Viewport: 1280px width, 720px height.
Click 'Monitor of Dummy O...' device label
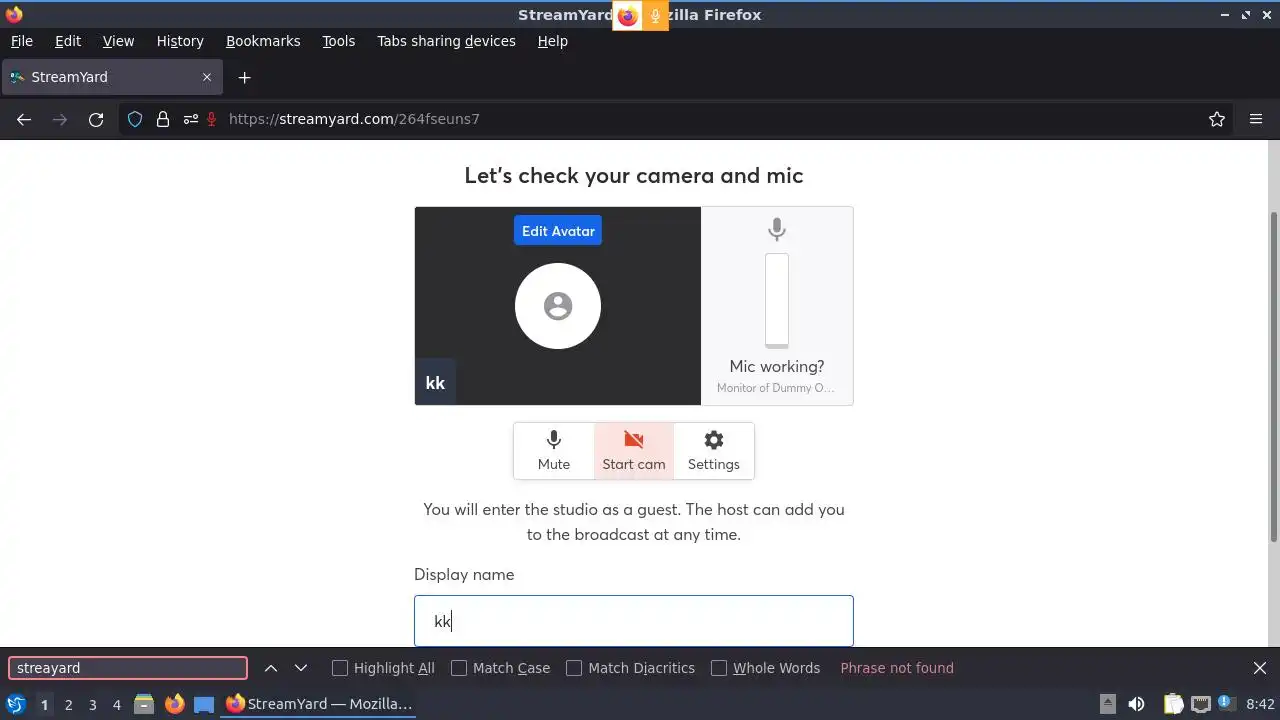pyautogui.click(x=776, y=388)
